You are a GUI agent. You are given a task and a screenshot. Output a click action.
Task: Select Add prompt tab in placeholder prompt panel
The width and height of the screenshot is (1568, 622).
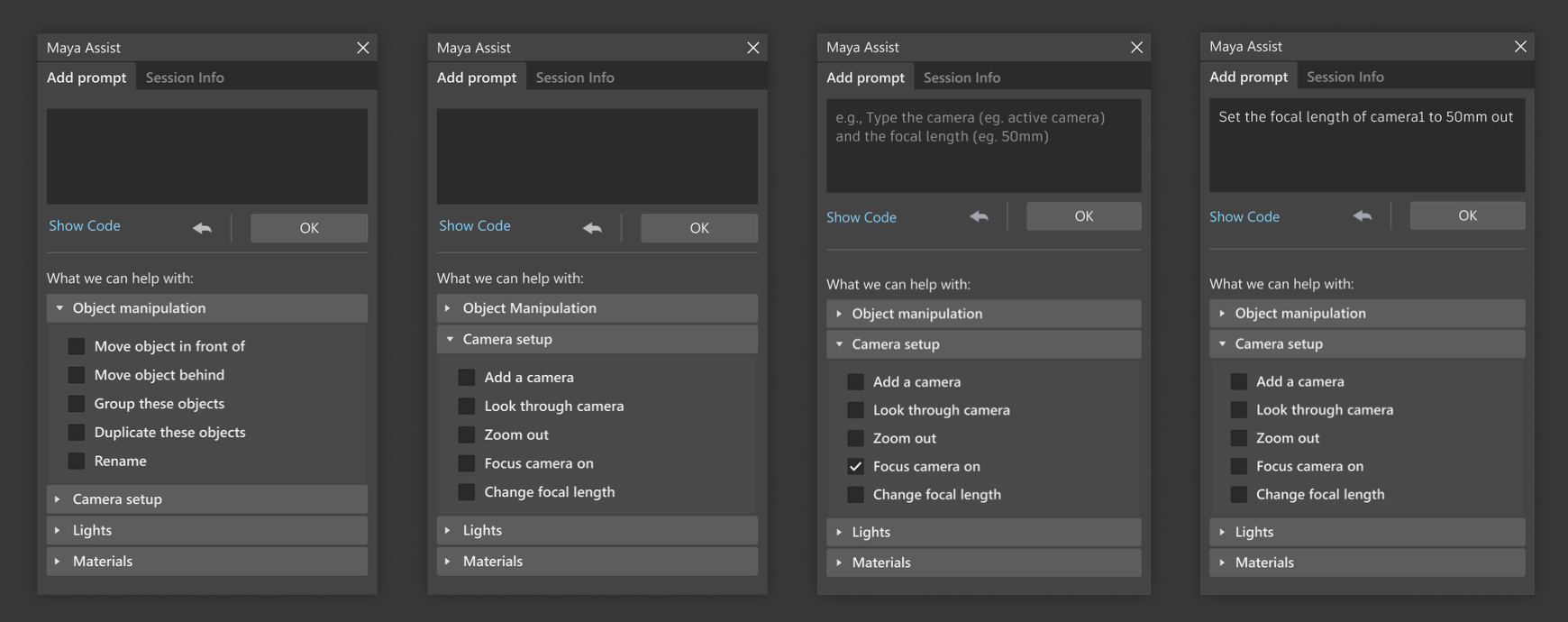(x=865, y=78)
